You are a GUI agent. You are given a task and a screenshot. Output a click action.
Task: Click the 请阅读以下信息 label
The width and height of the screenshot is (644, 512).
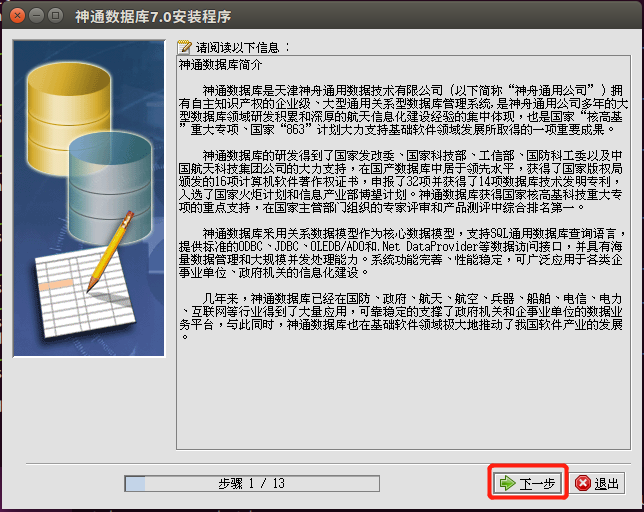(242, 48)
